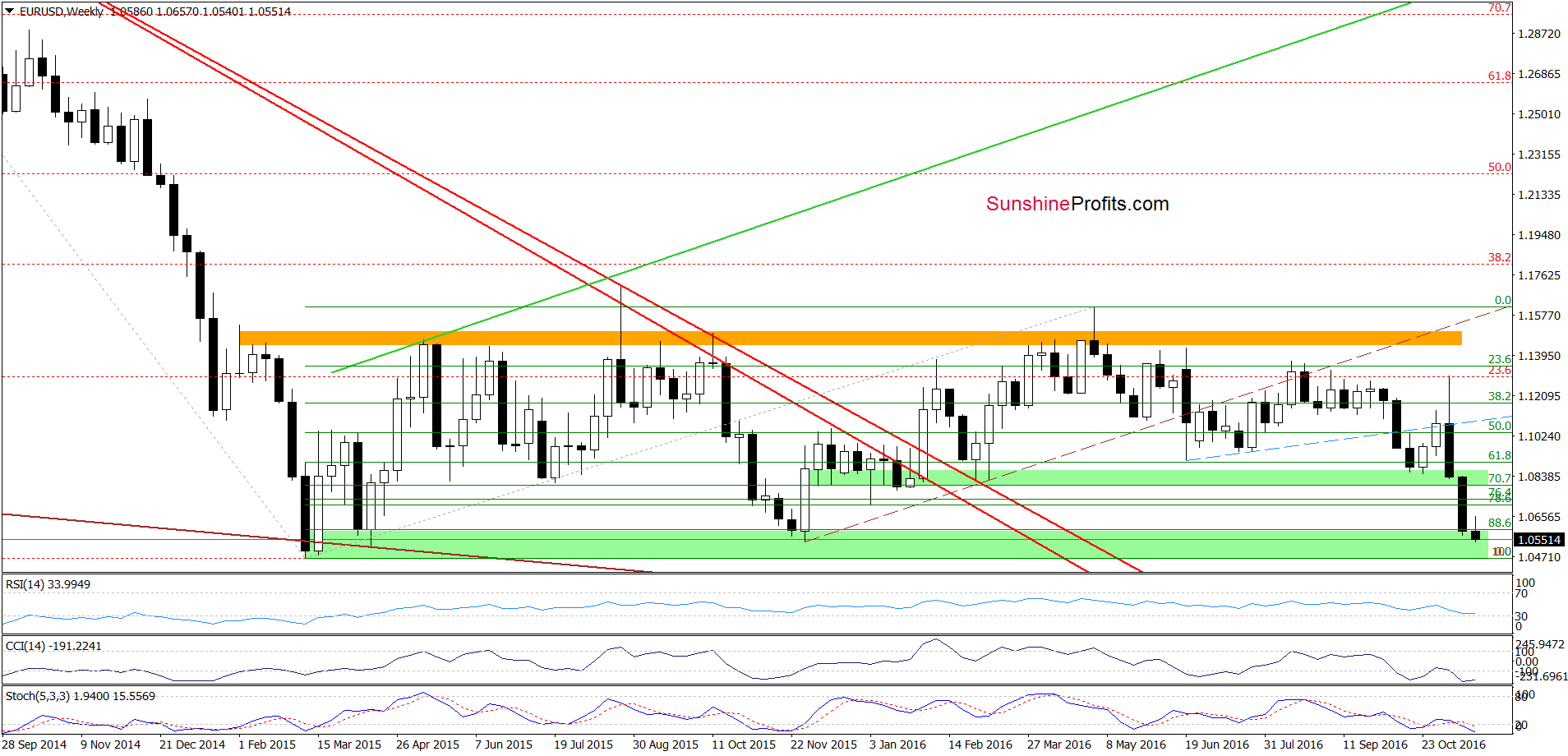
Task: Click the 21 Dec 2014 date label
Action: [x=192, y=744]
